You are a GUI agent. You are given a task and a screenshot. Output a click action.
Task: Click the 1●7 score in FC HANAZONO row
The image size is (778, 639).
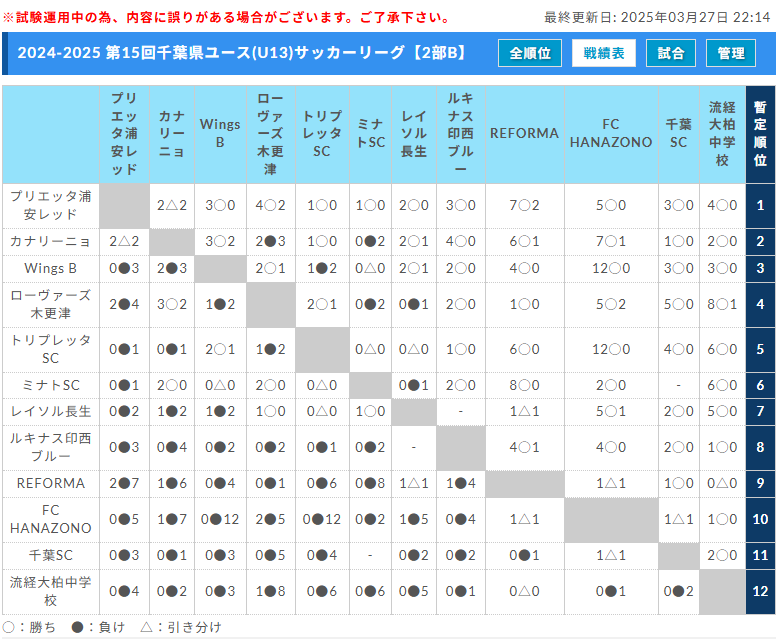click(172, 519)
